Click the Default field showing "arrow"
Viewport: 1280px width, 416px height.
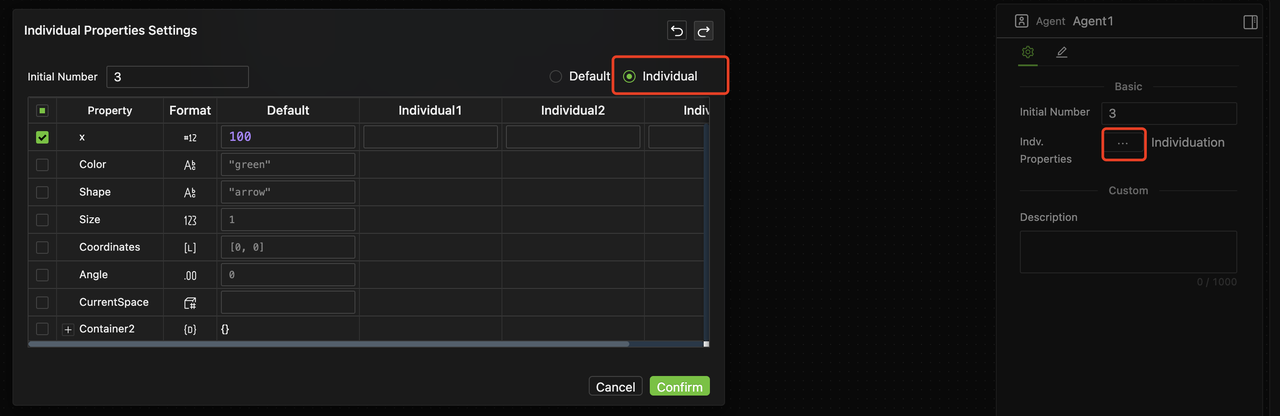coord(288,192)
